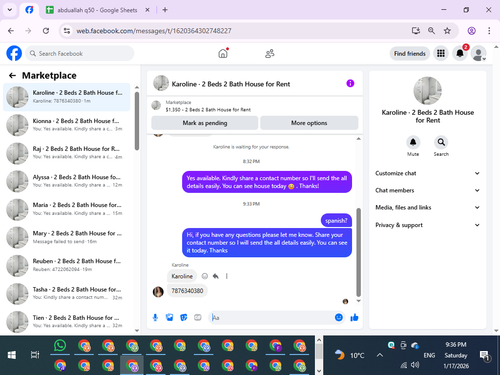Viewport: 500px width, 375px height.
Task: Send a thumbs-up like
Action: [354, 317]
